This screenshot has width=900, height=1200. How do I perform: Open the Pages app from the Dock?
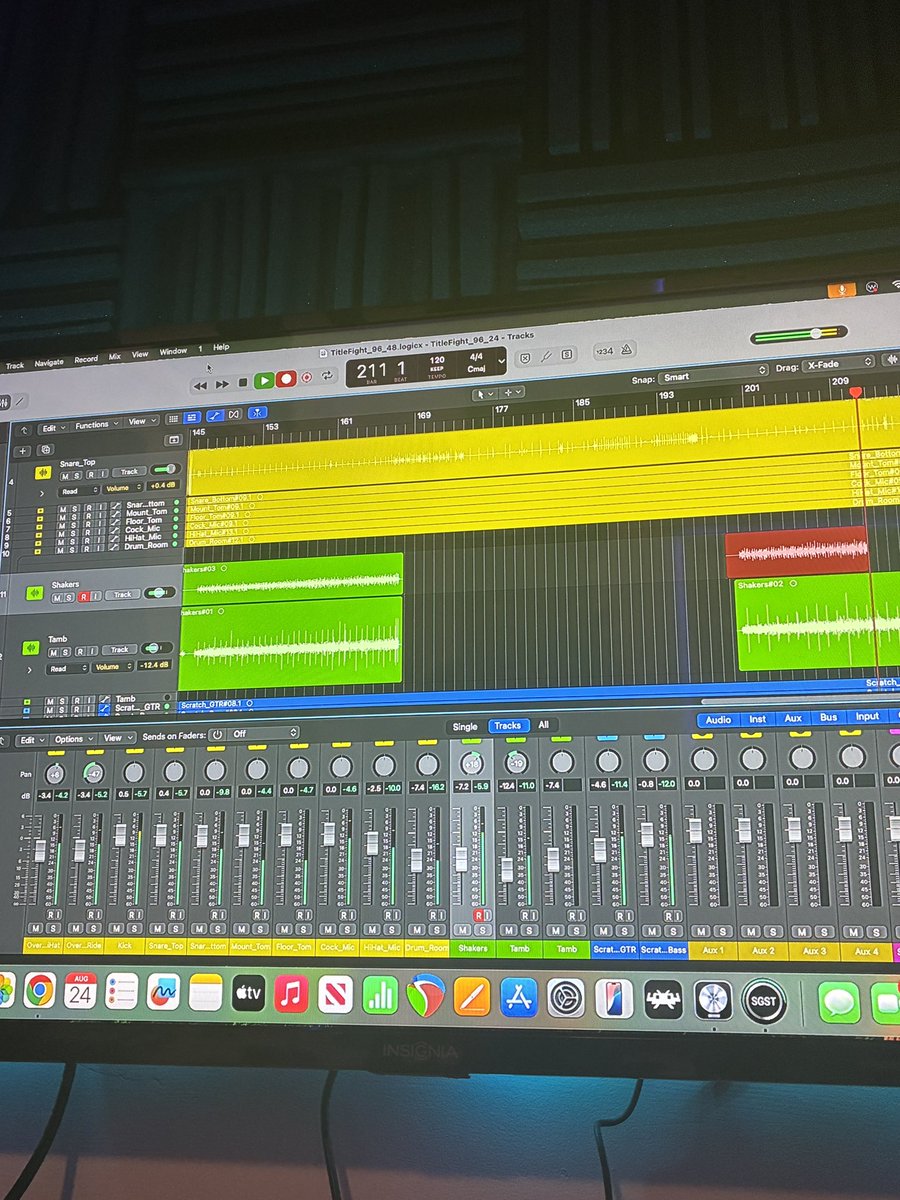click(x=472, y=997)
